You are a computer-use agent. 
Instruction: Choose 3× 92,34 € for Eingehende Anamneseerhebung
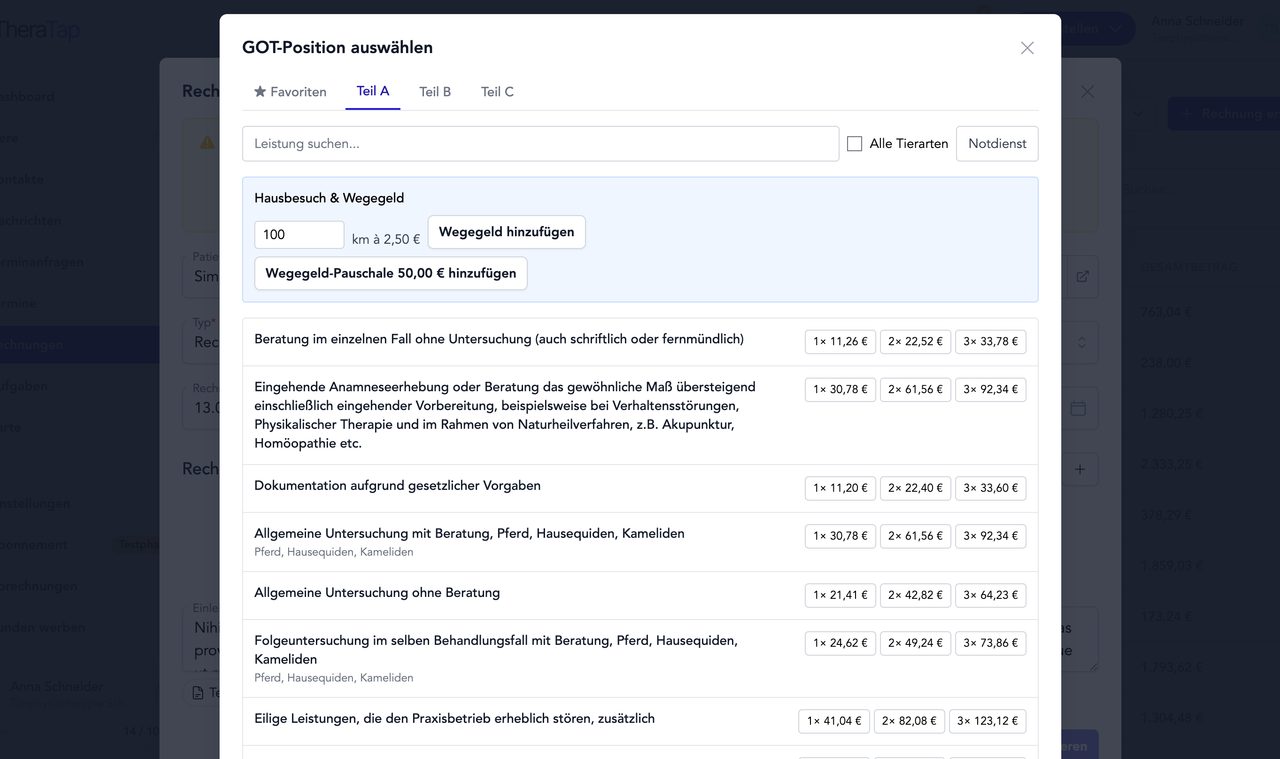pyautogui.click(x=990, y=390)
